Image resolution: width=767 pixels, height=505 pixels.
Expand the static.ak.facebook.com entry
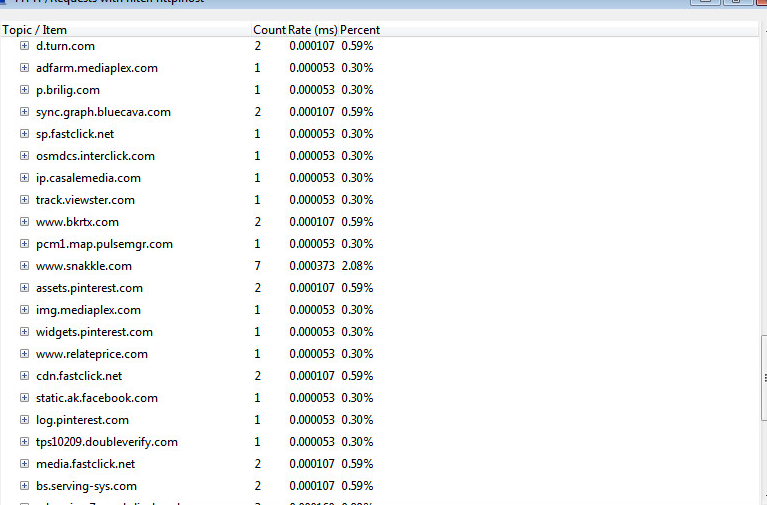pos(25,398)
